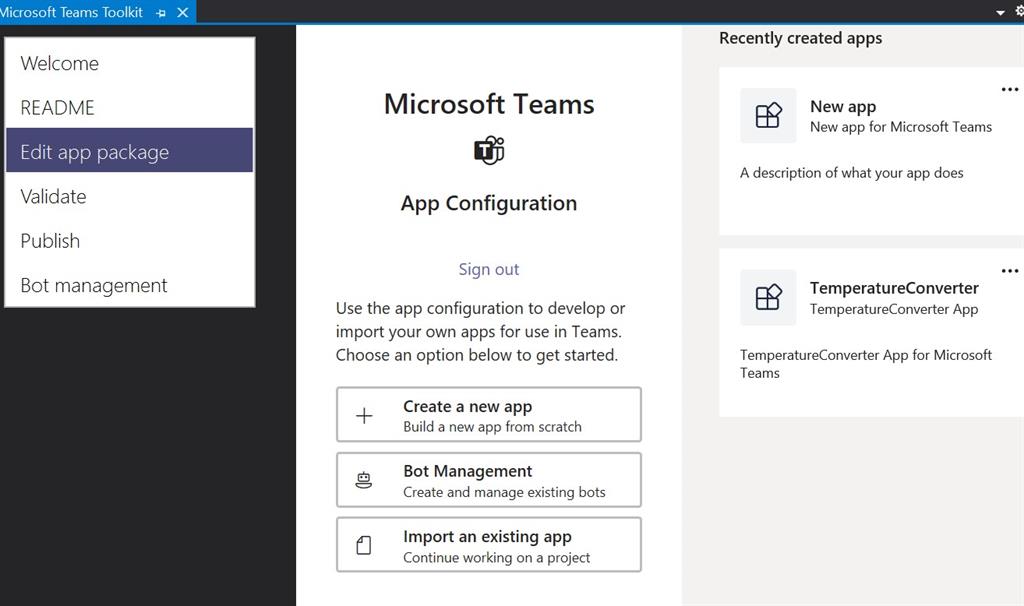
Task: Click 'TemperatureConverter App for Microsoft Teams' description
Action: (866, 364)
